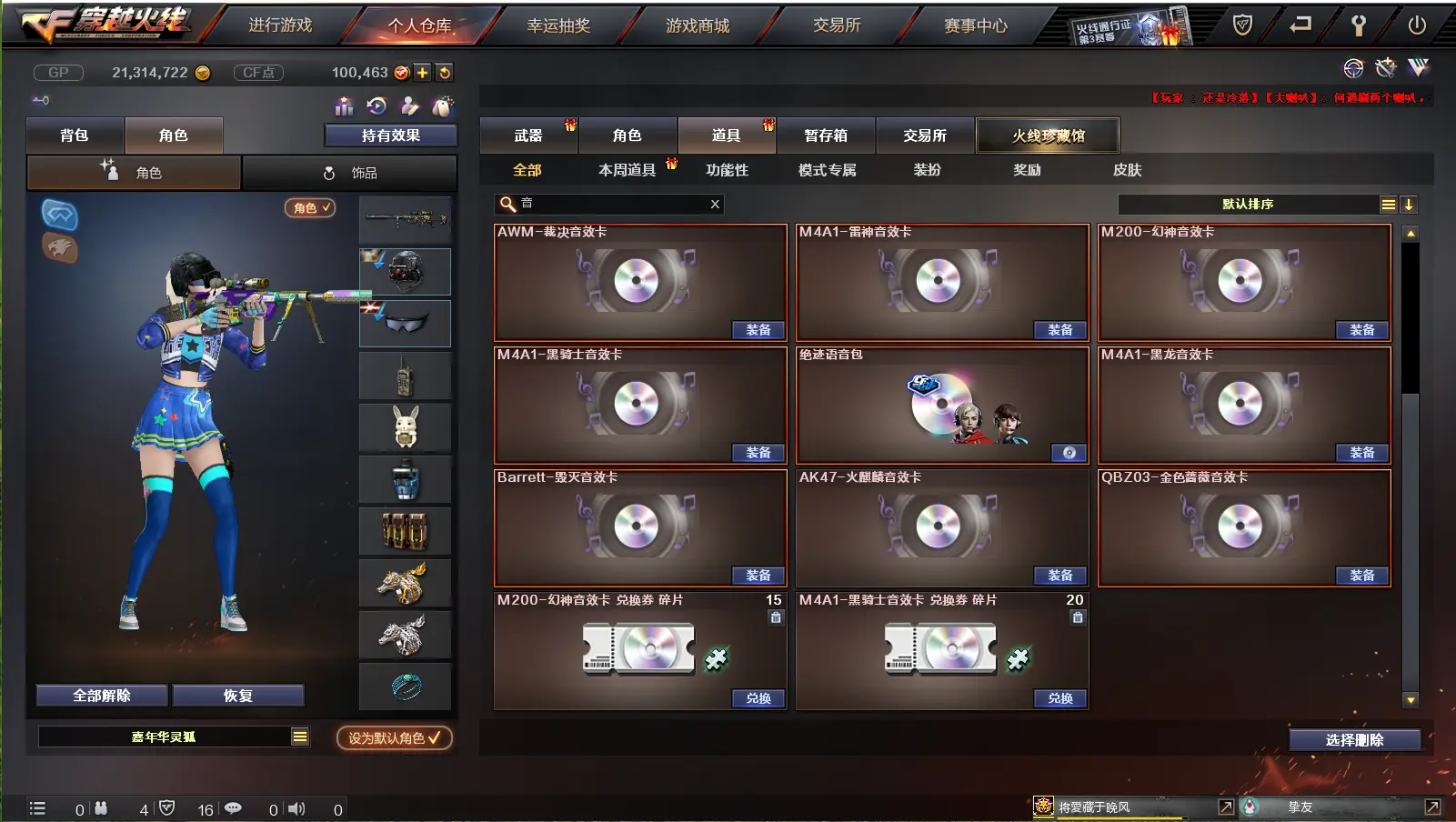Toggle the sort direction arrow button

[x=1408, y=205]
